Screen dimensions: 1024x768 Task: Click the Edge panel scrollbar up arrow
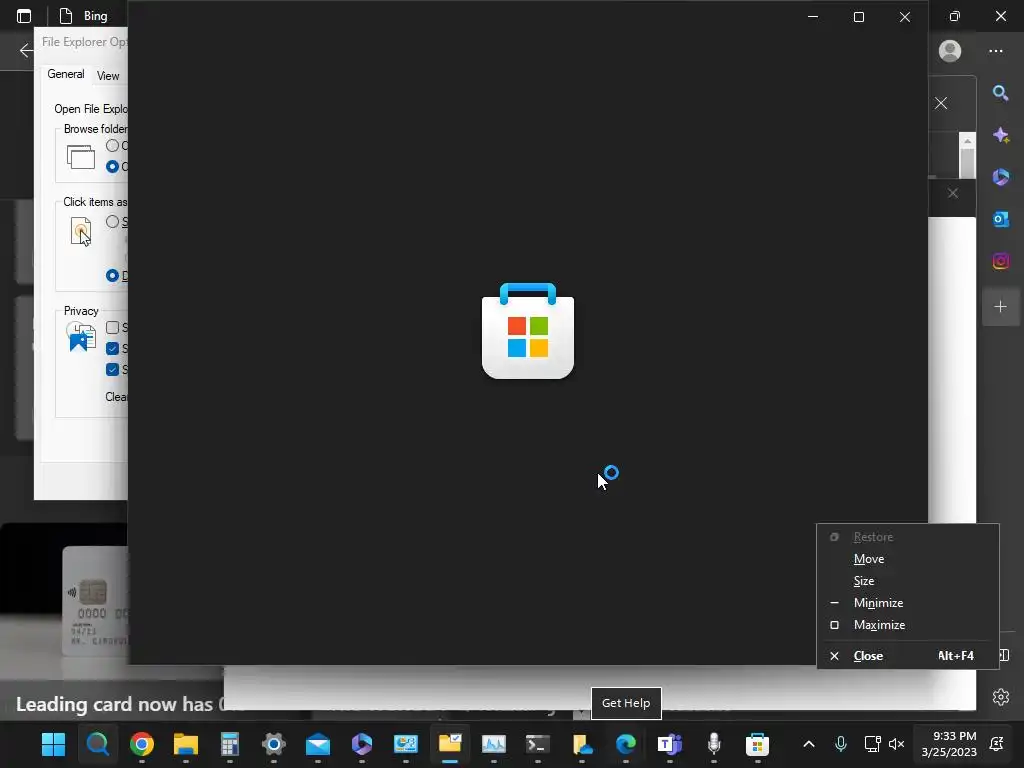point(967,141)
